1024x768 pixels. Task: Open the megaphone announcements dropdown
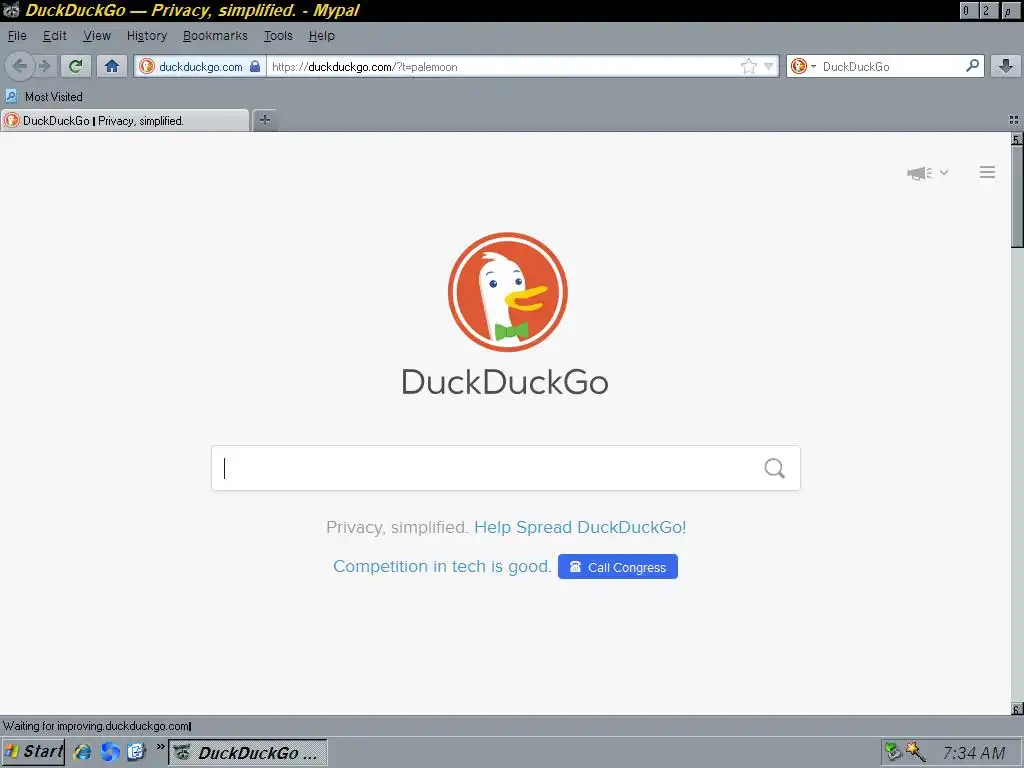click(x=927, y=173)
